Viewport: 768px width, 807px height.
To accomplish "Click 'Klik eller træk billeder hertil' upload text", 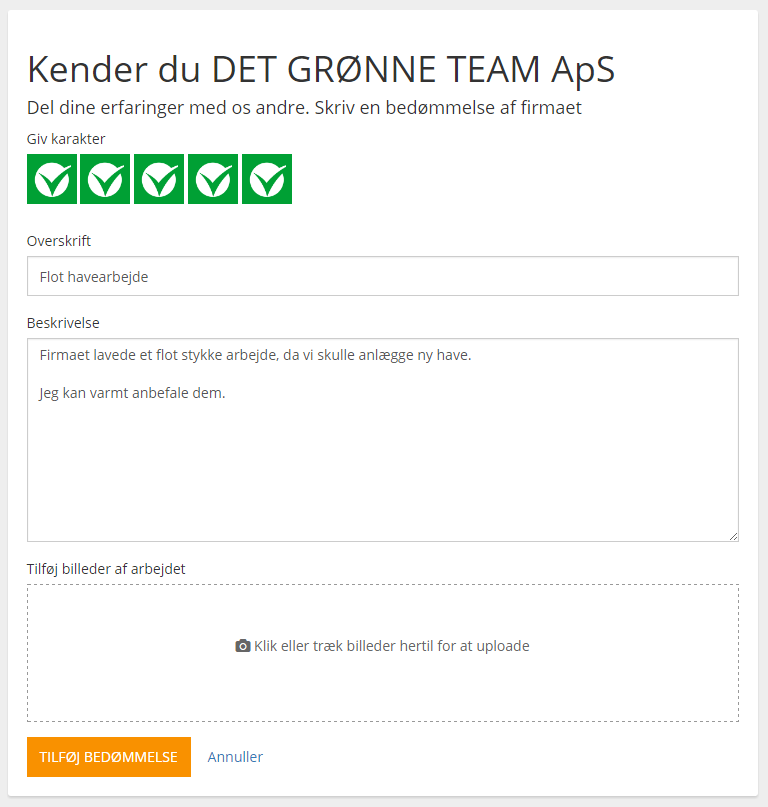I will [392, 646].
